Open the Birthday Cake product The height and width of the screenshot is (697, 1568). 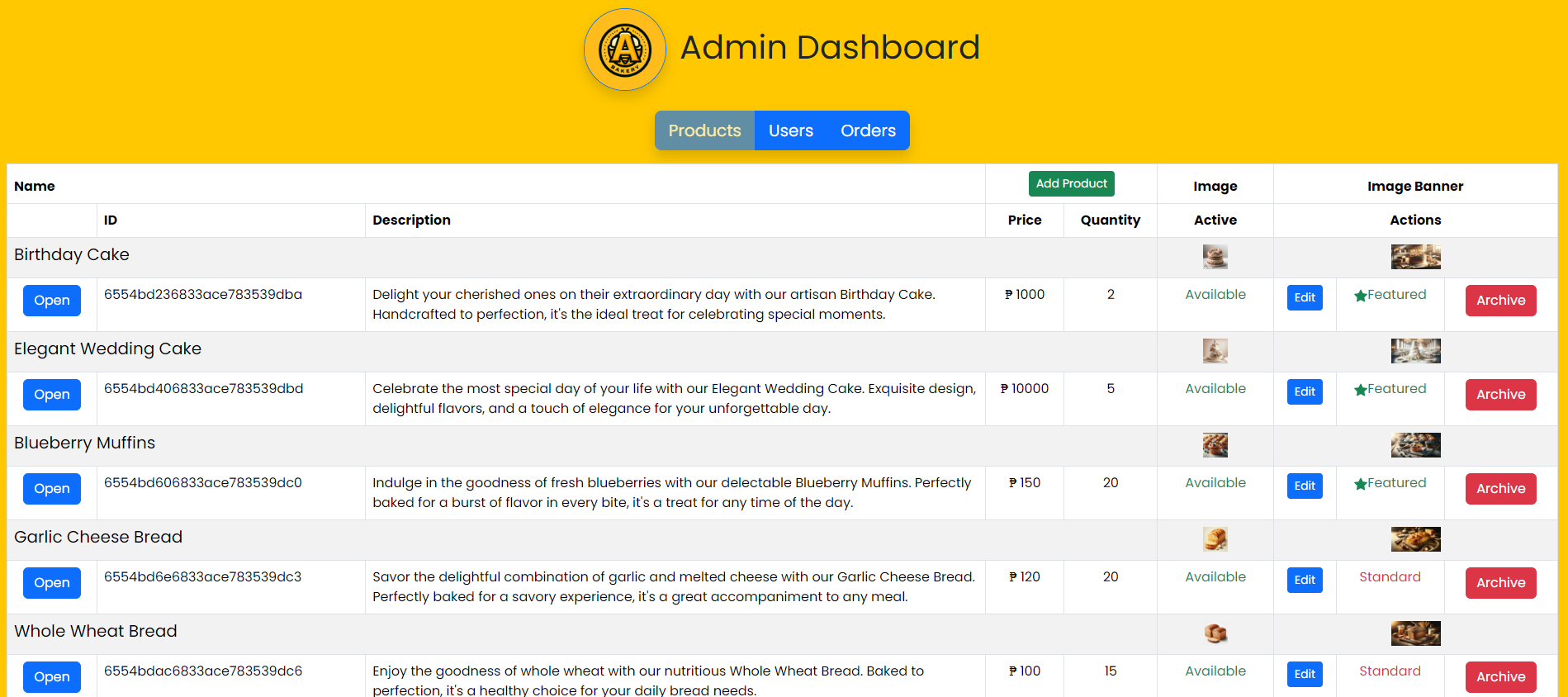(52, 301)
